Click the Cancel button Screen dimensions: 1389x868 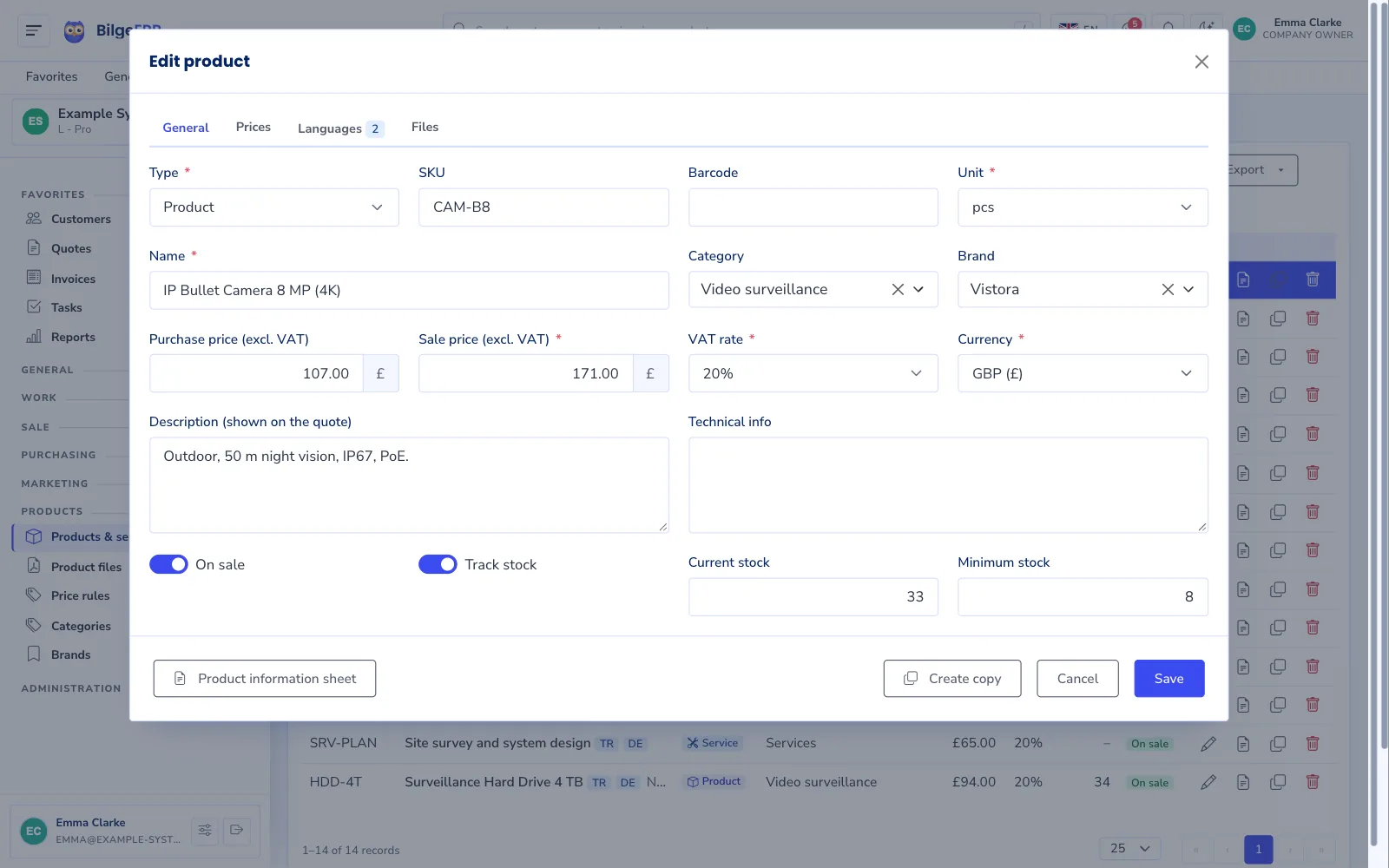pyautogui.click(x=1077, y=679)
